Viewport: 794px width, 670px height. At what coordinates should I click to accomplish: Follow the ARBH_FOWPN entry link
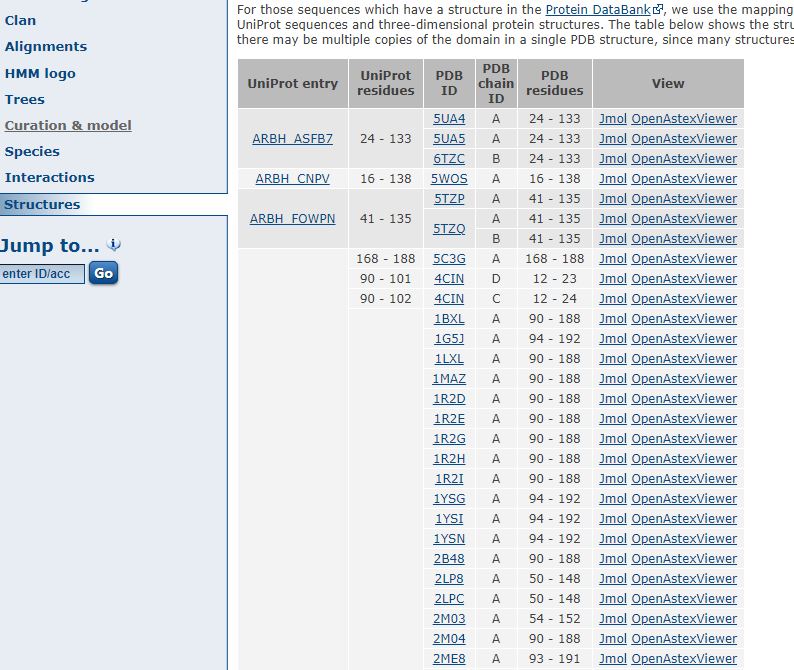292,219
